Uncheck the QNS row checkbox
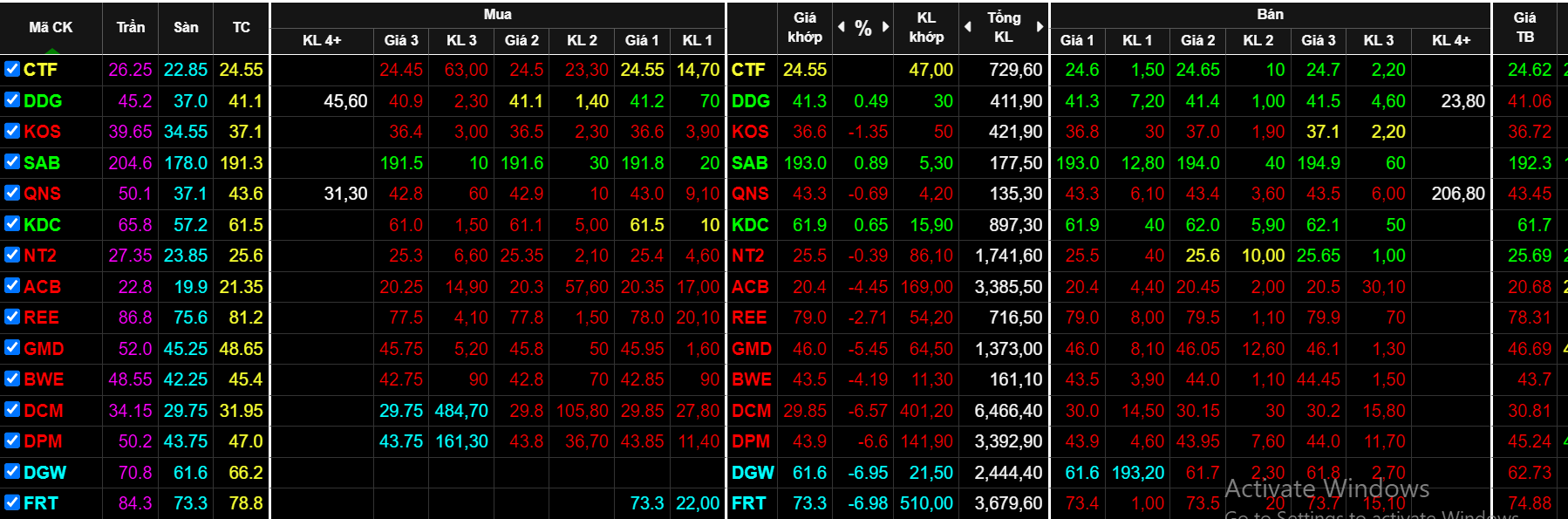1568x519 pixels. (12, 193)
